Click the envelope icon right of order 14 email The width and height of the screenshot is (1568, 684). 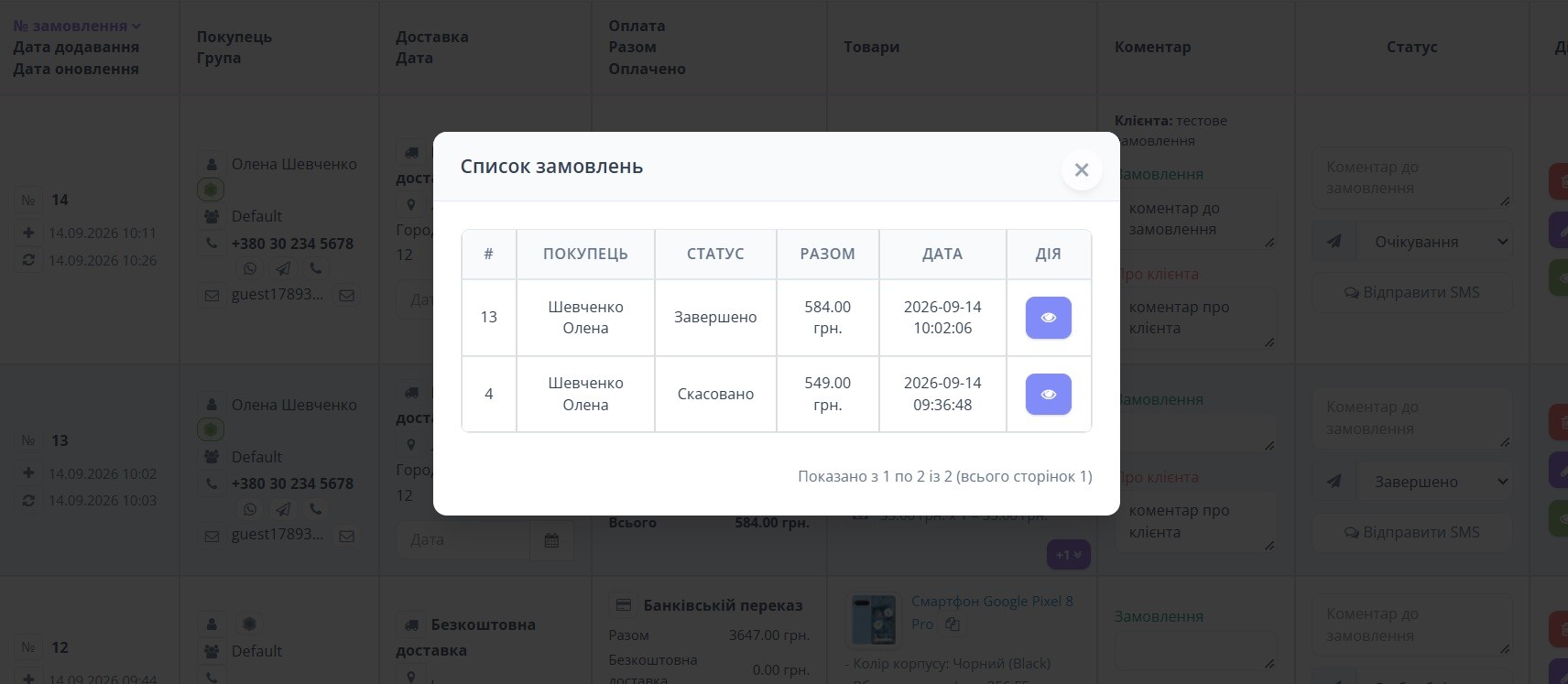[346, 296]
